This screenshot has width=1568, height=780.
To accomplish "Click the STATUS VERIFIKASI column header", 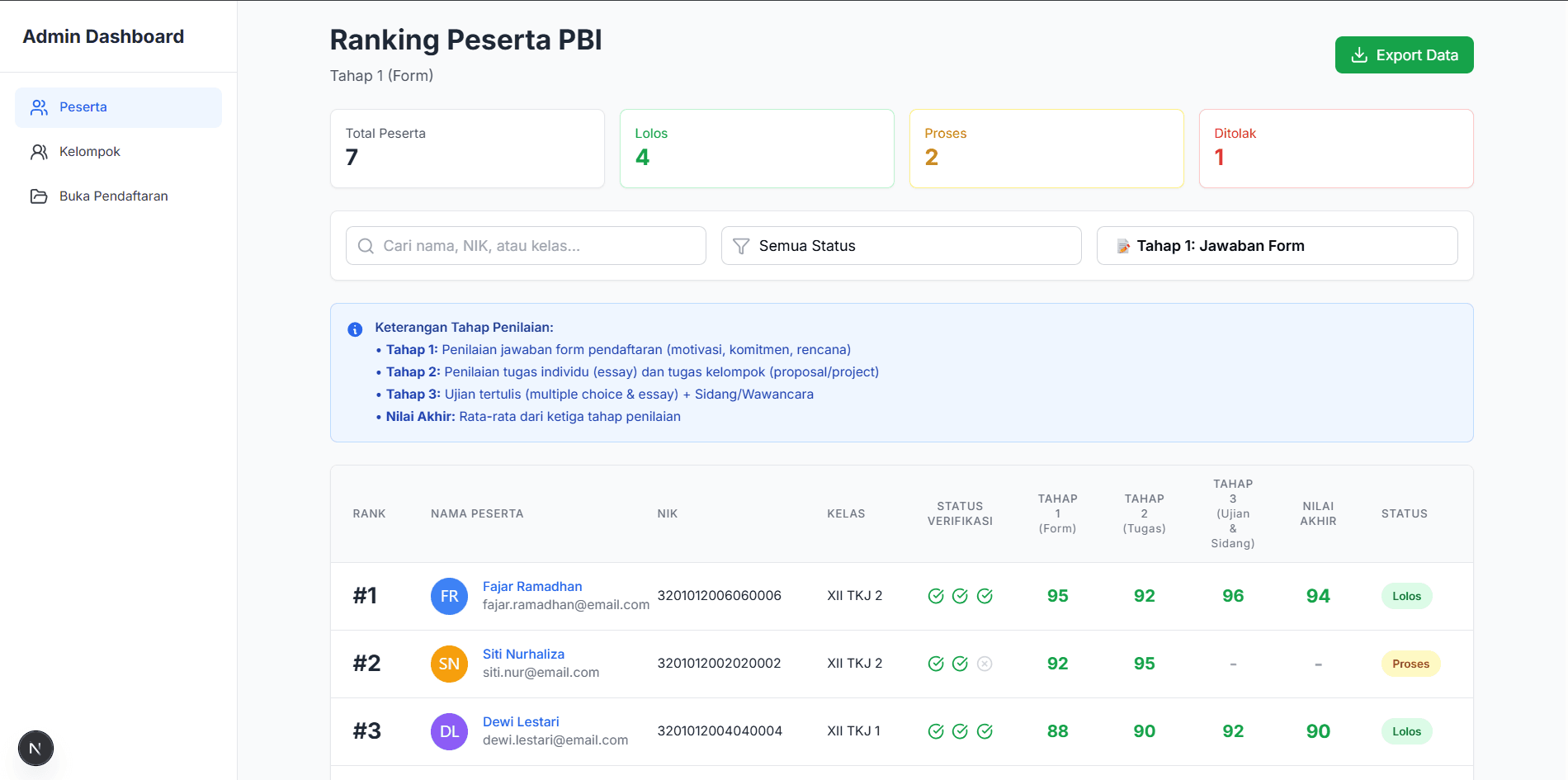I will pos(960,513).
